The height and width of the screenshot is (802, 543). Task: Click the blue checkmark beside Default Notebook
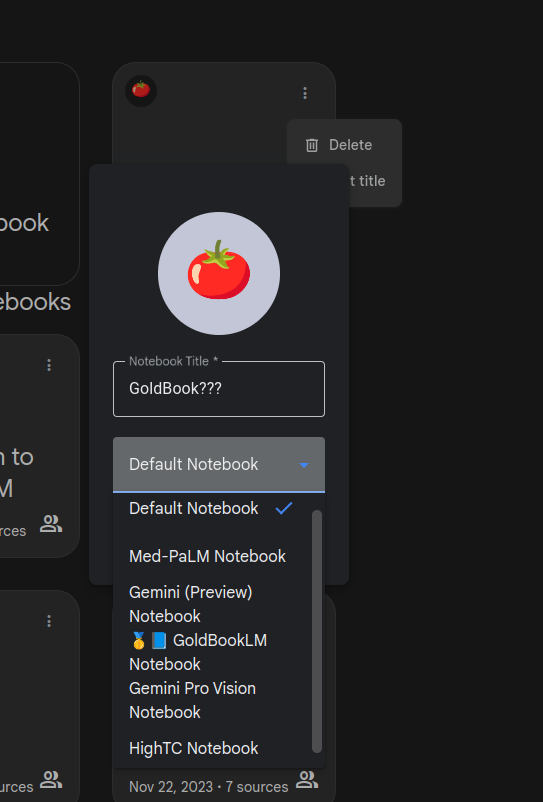[x=284, y=508]
